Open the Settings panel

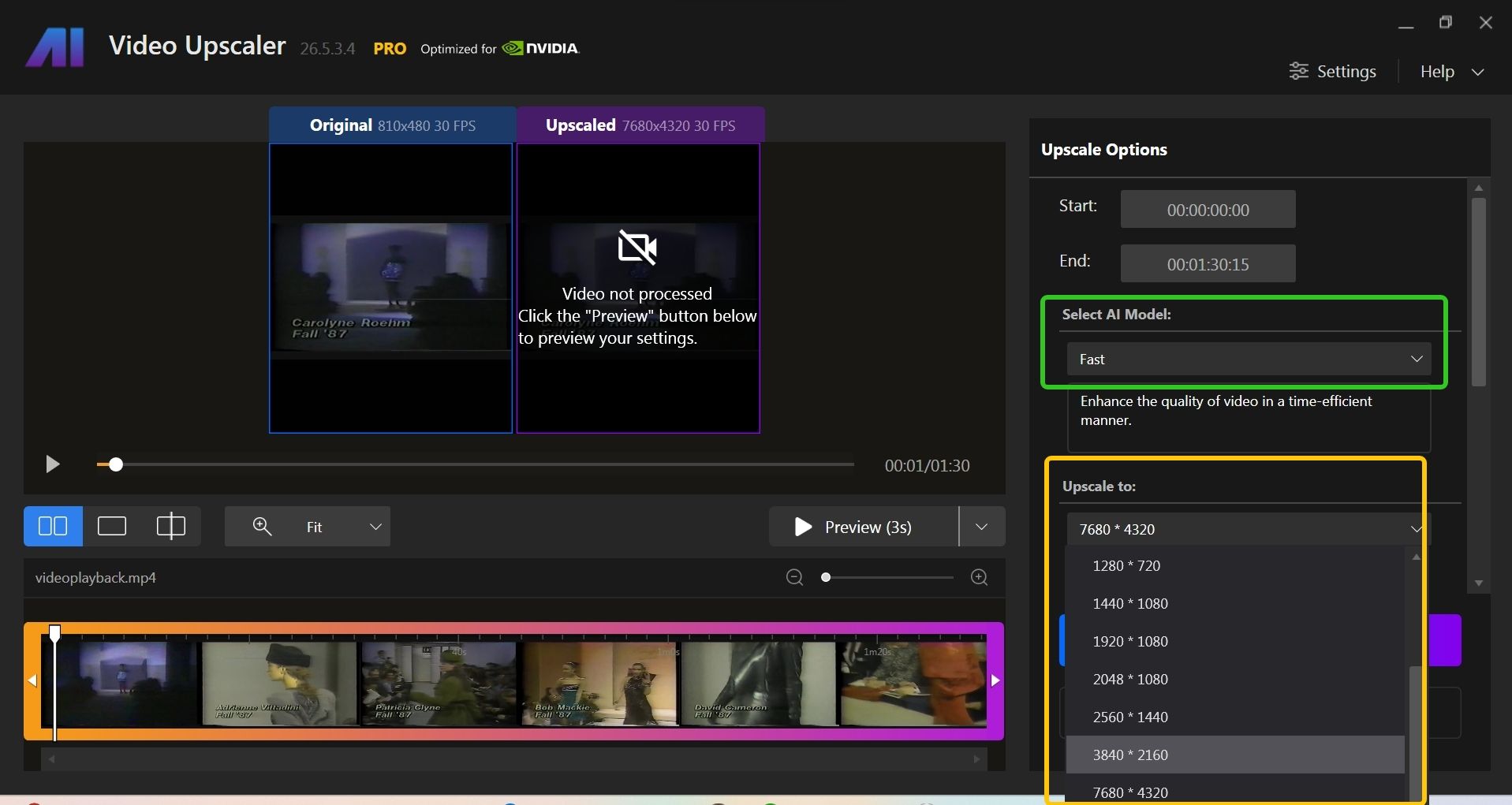pyautogui.click(x=1333, y=72)
